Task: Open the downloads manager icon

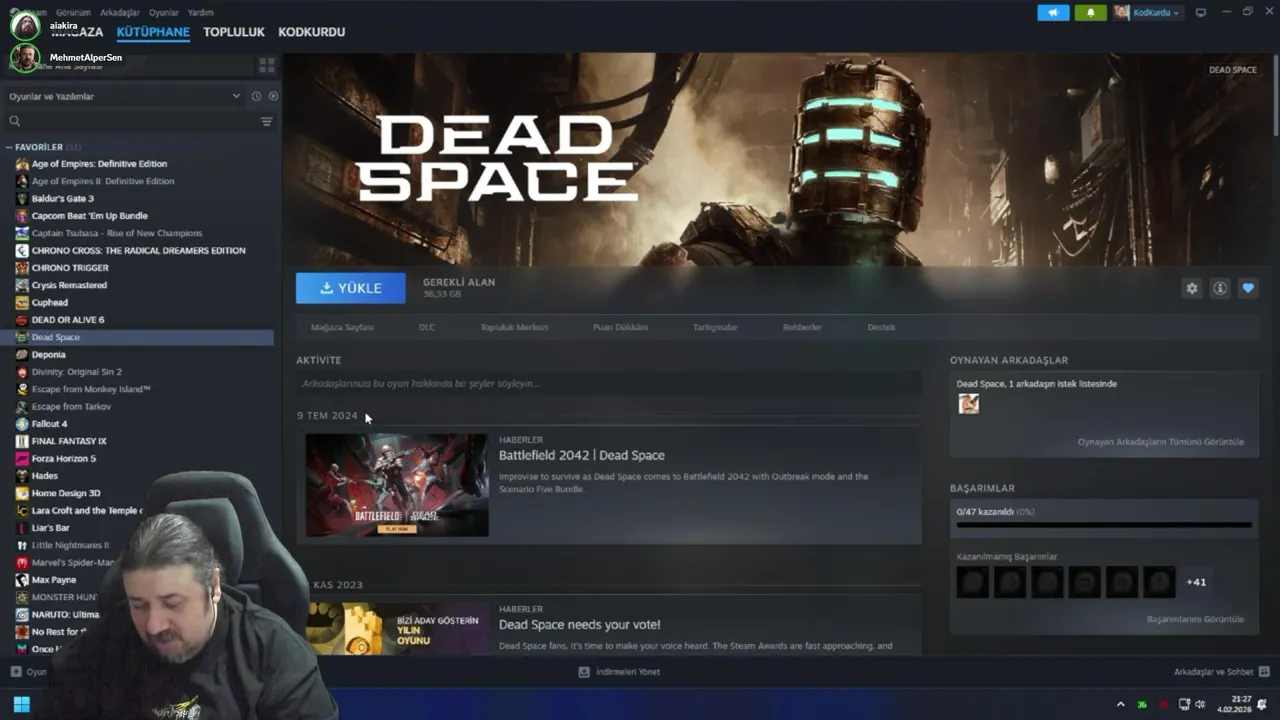Action: point(584,672)
